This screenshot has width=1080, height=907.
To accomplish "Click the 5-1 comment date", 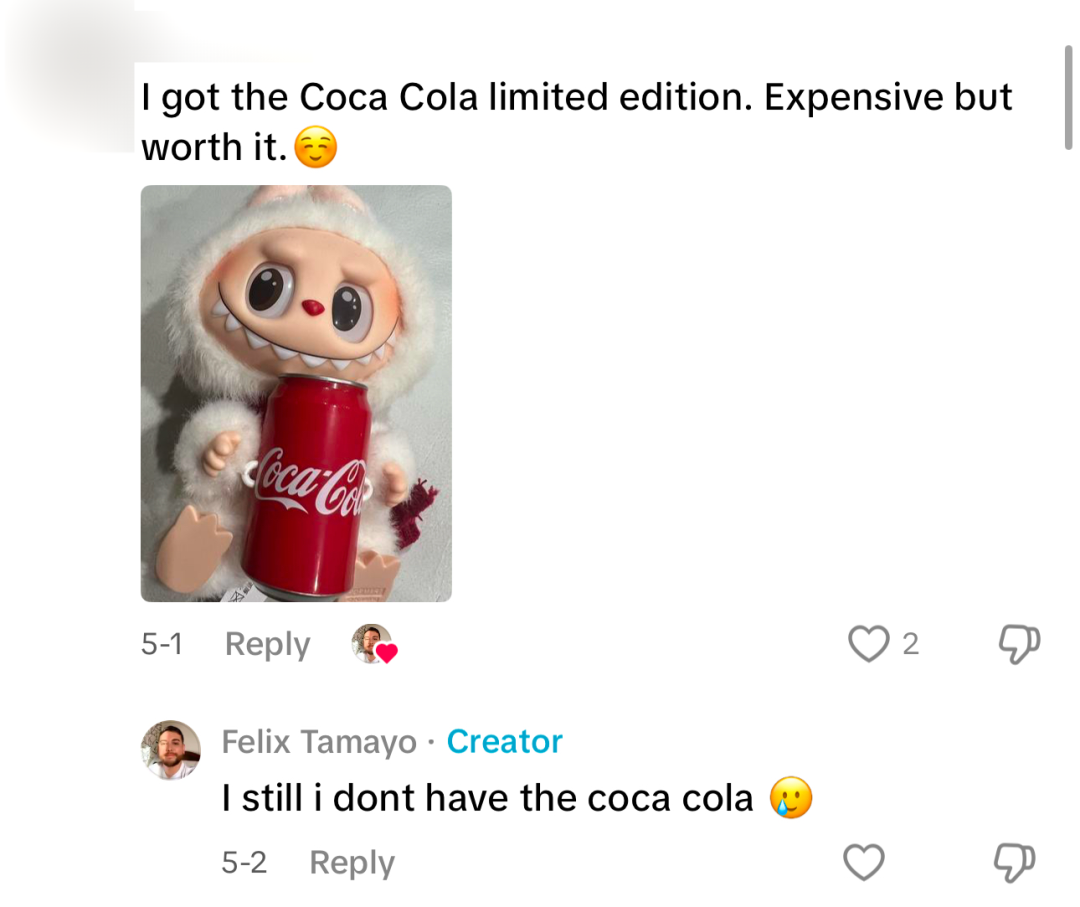I will (x=162, y=645).
